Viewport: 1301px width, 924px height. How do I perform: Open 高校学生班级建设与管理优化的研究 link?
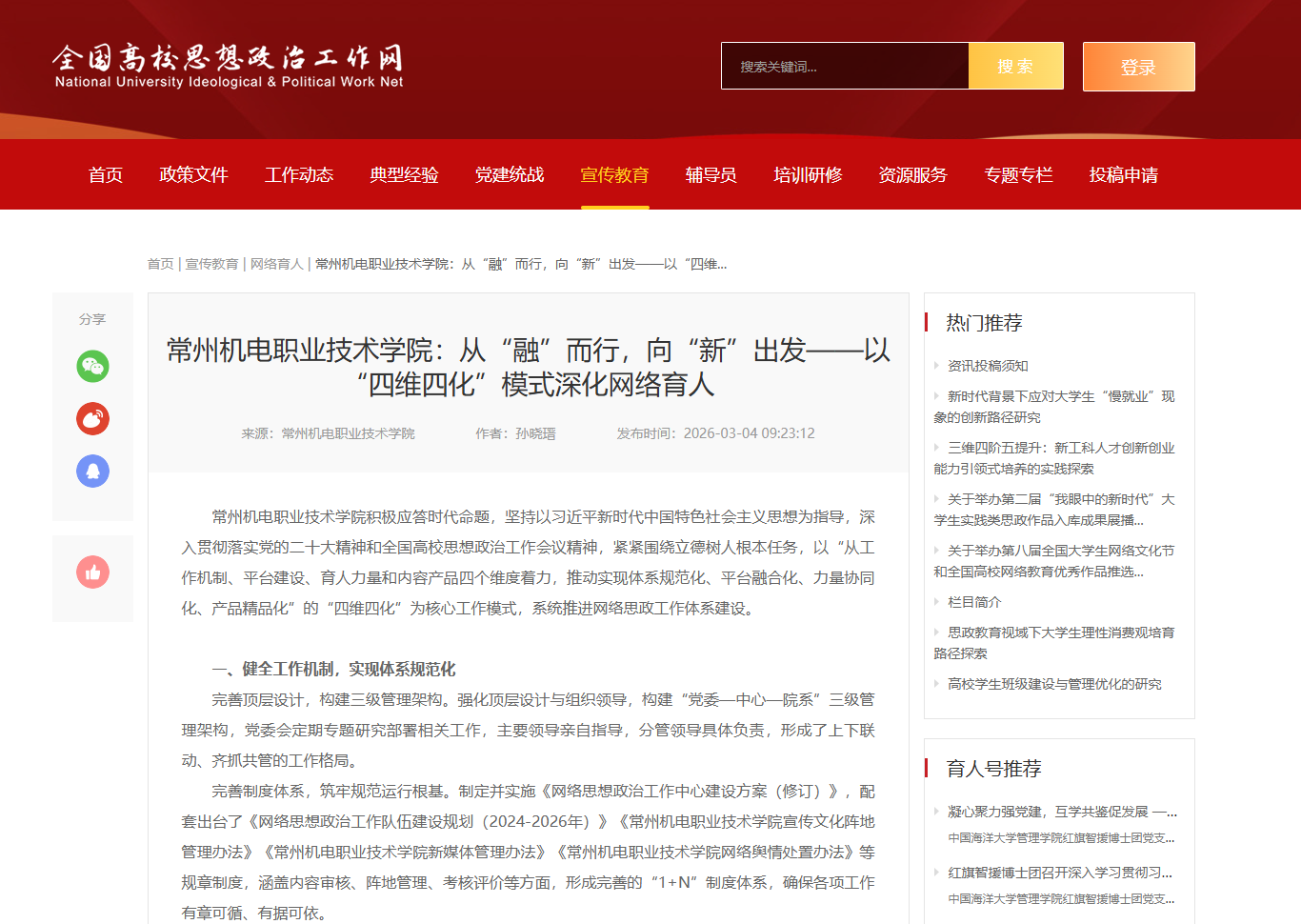pyautogui.click(x=1054, y=684)
